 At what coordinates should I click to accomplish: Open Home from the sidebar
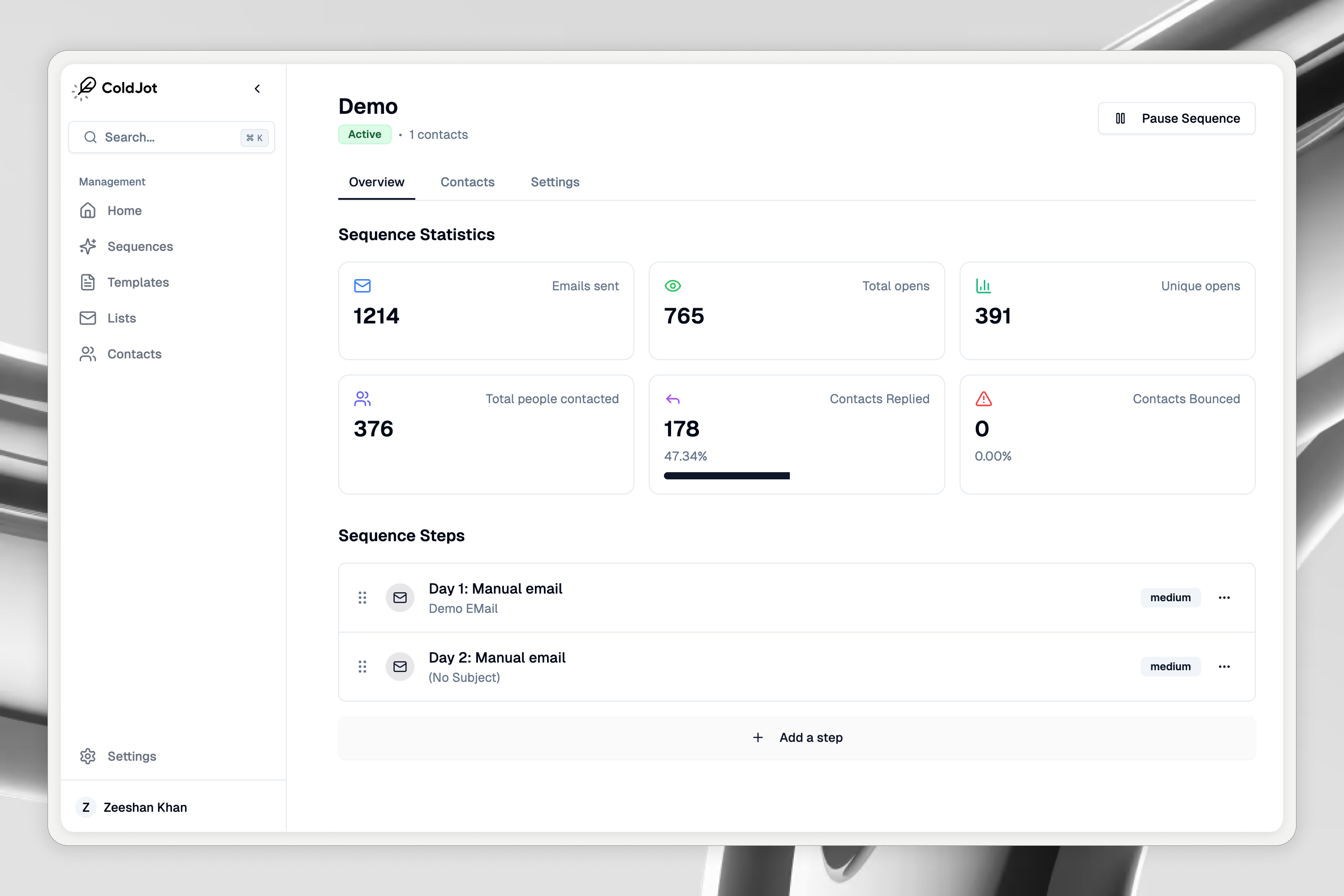click(x=124, y=211)
